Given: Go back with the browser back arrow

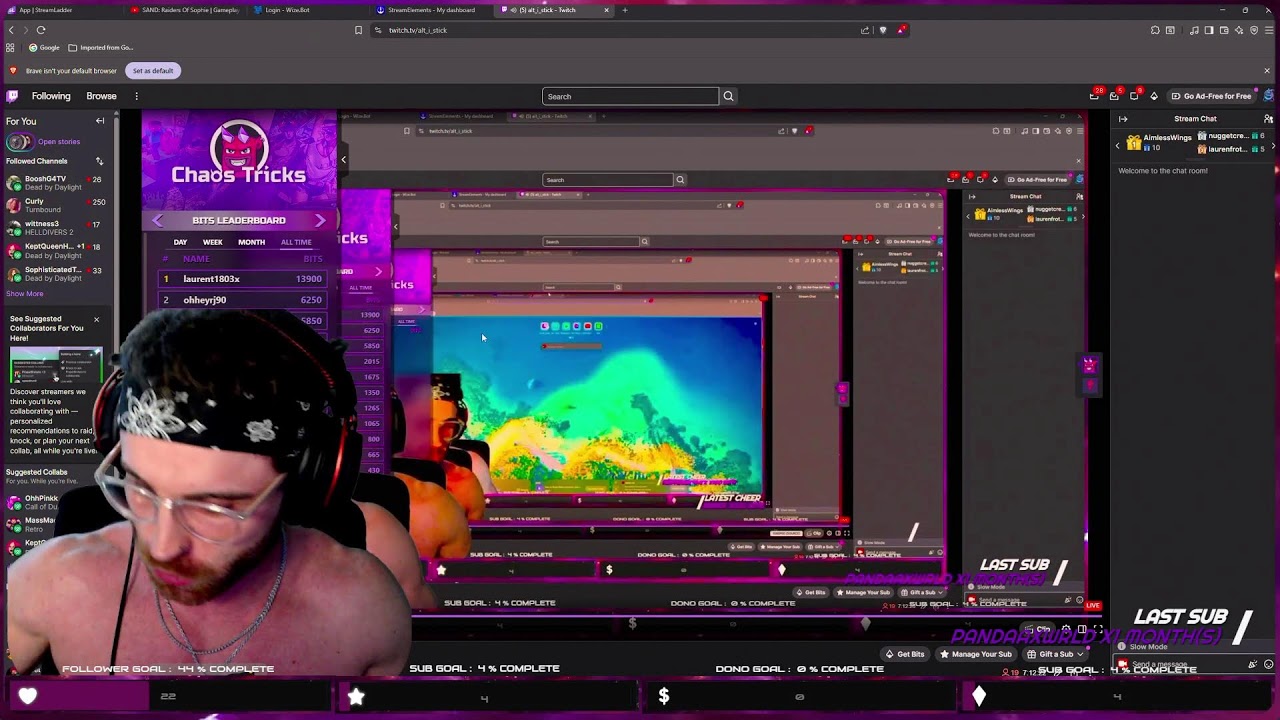Looking at the screenshot, I should (x=11, y=30).
